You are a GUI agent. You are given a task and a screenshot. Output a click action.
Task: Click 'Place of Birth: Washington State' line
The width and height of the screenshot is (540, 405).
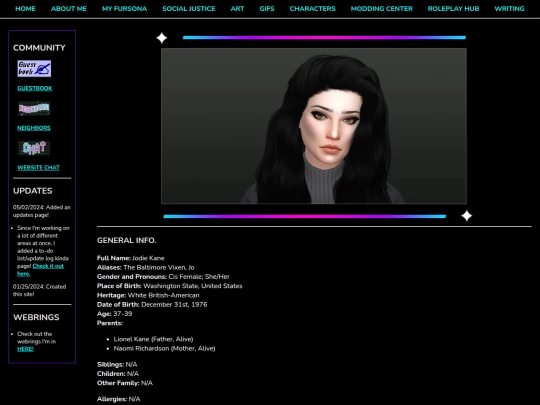click(169, 286)
